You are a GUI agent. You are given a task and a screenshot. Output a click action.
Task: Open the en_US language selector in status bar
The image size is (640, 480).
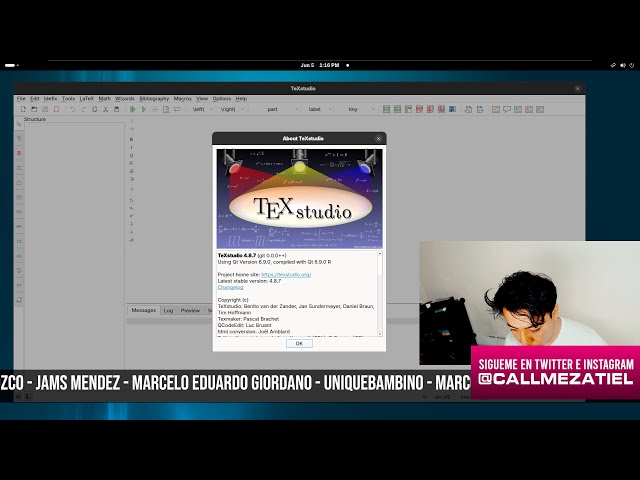[445, 397]
